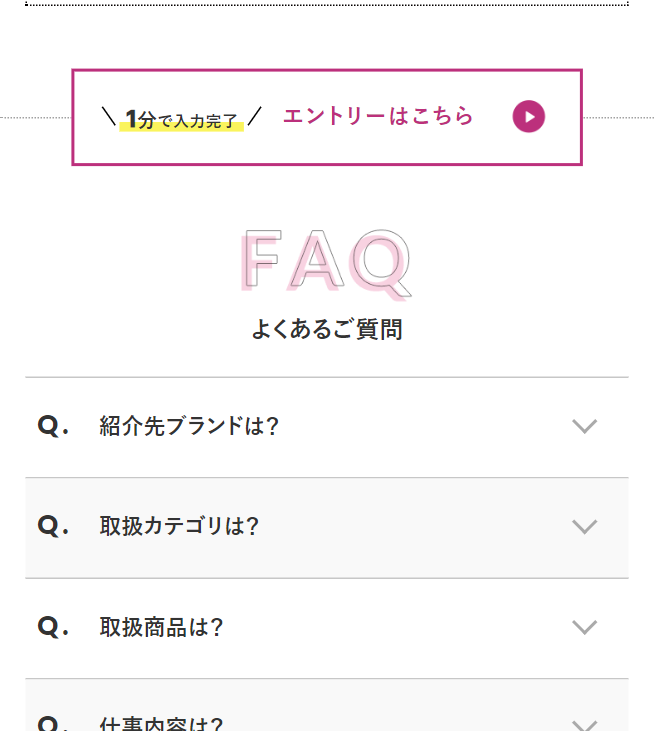Select the 取扱カテゴリは? question text
Screen dimensions: 654x731
[179, 527]
